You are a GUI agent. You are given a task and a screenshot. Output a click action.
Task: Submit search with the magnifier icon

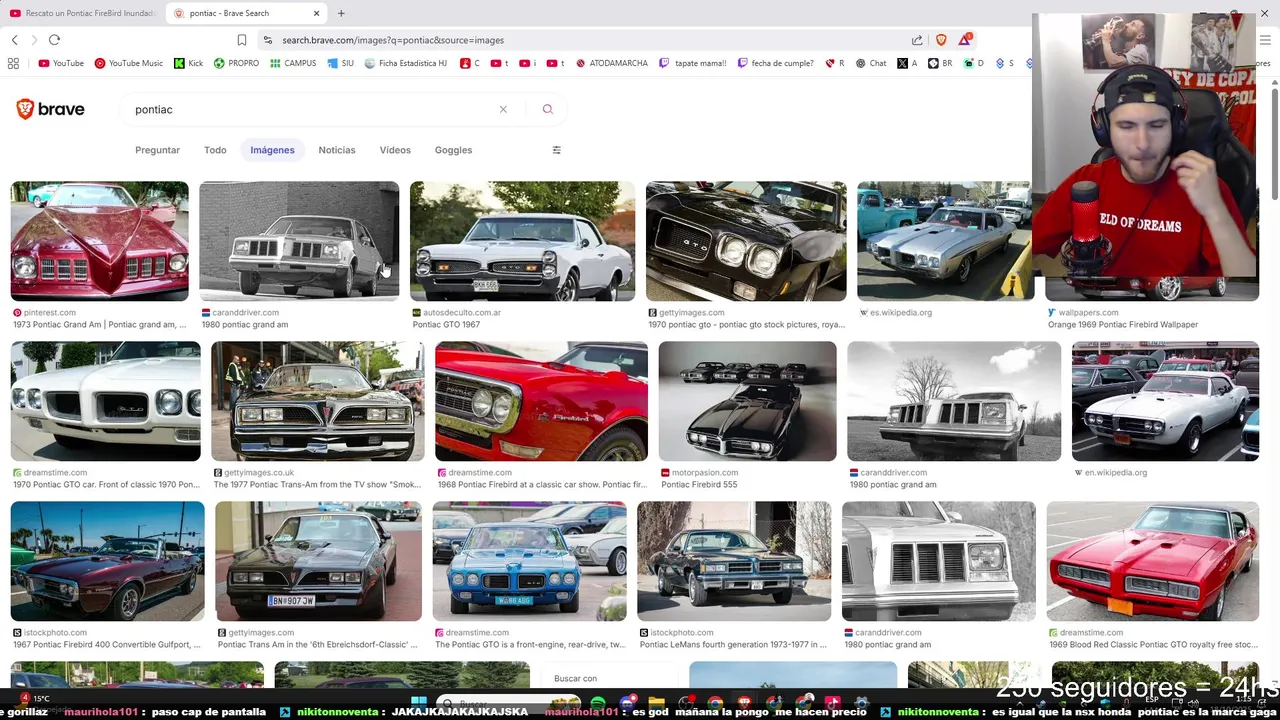[x=547, y=109]
